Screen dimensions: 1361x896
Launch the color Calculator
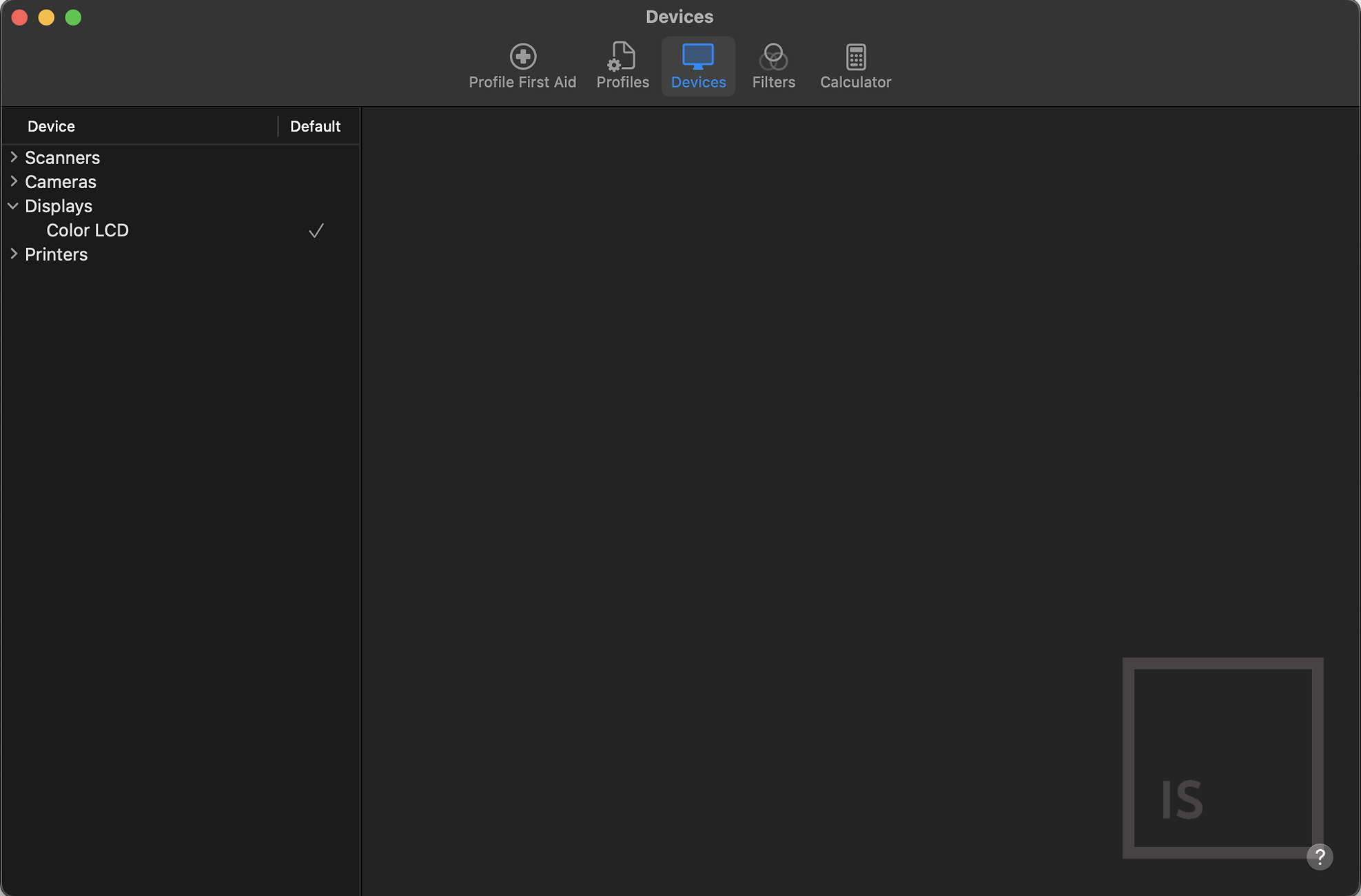click(x=855, y=65)
